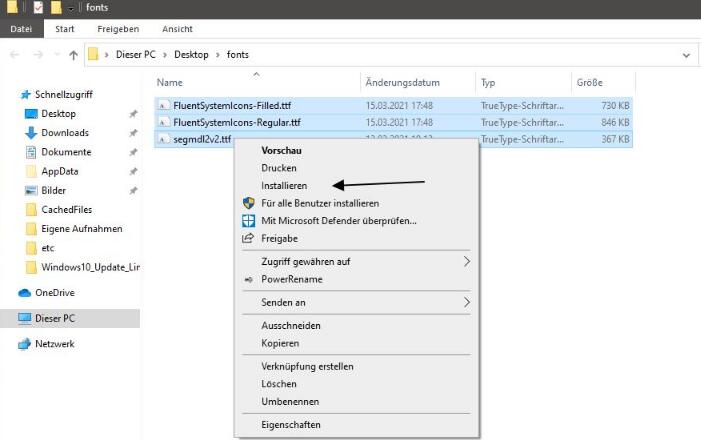
Task: Click the Freigabe context menu entry
Action: pos(279,239)
